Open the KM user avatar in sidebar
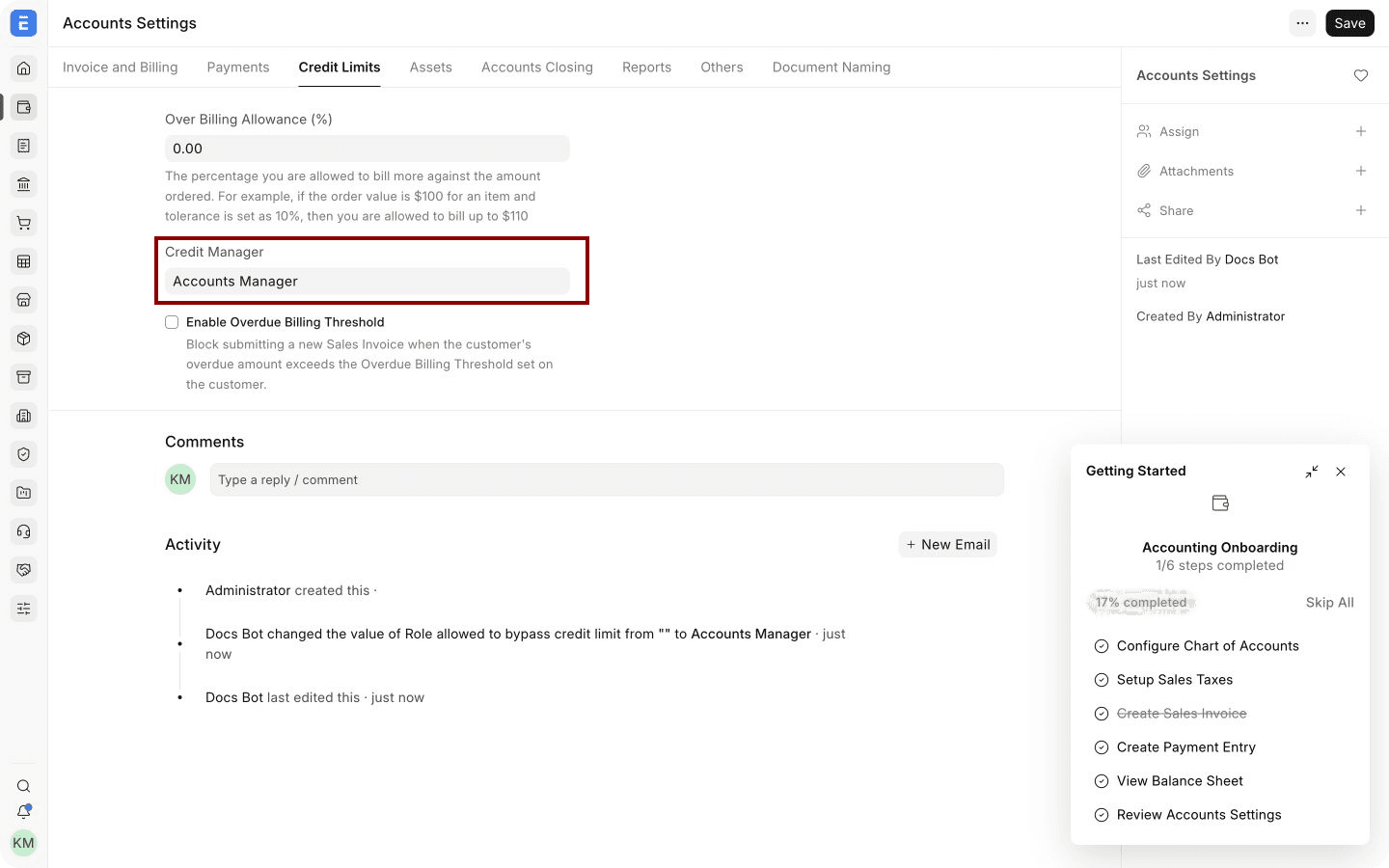The height and width of the screenshot is (868, 1389). (x=23, y=843)
